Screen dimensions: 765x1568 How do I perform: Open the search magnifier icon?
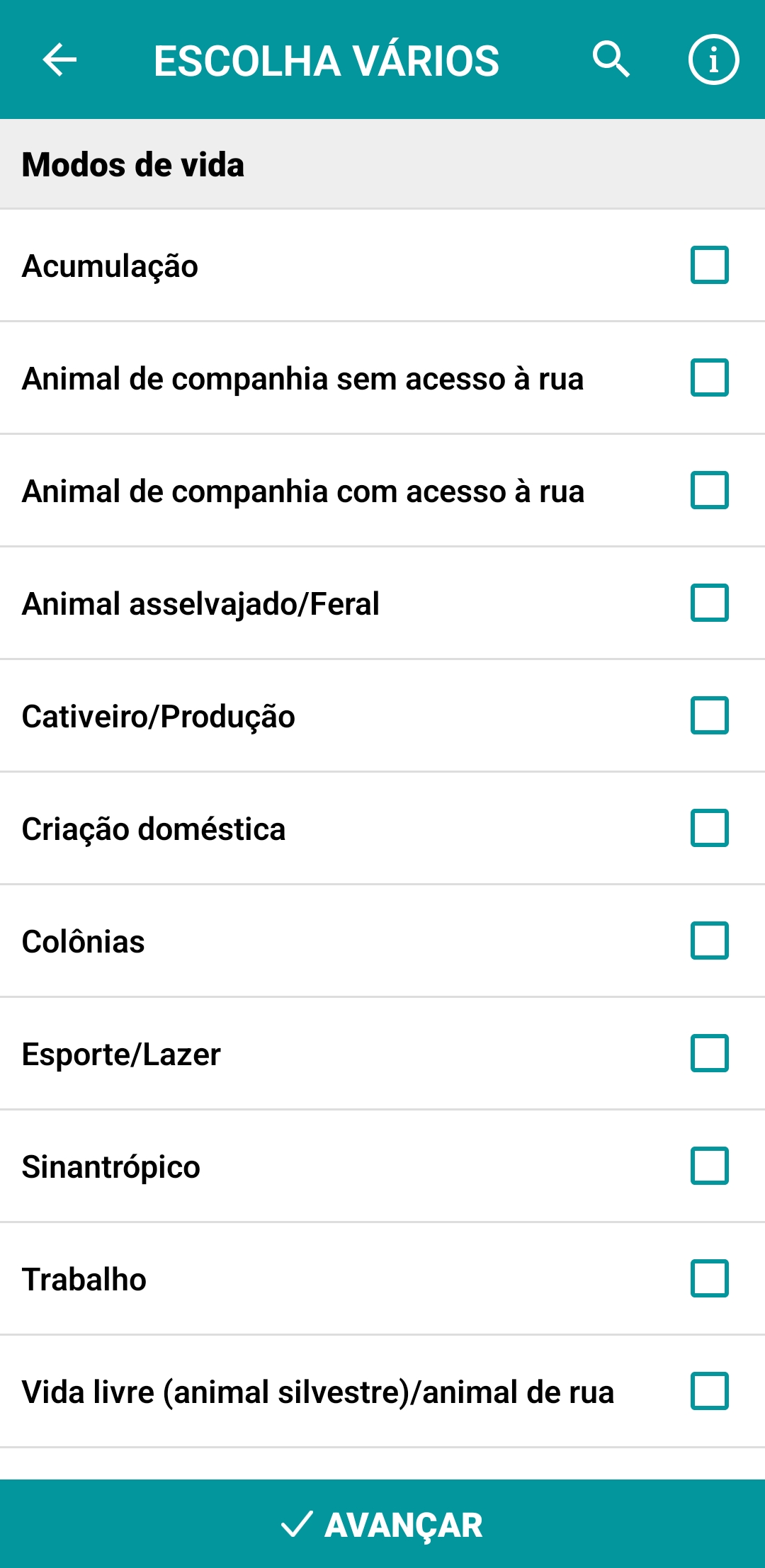pos(611,59)
